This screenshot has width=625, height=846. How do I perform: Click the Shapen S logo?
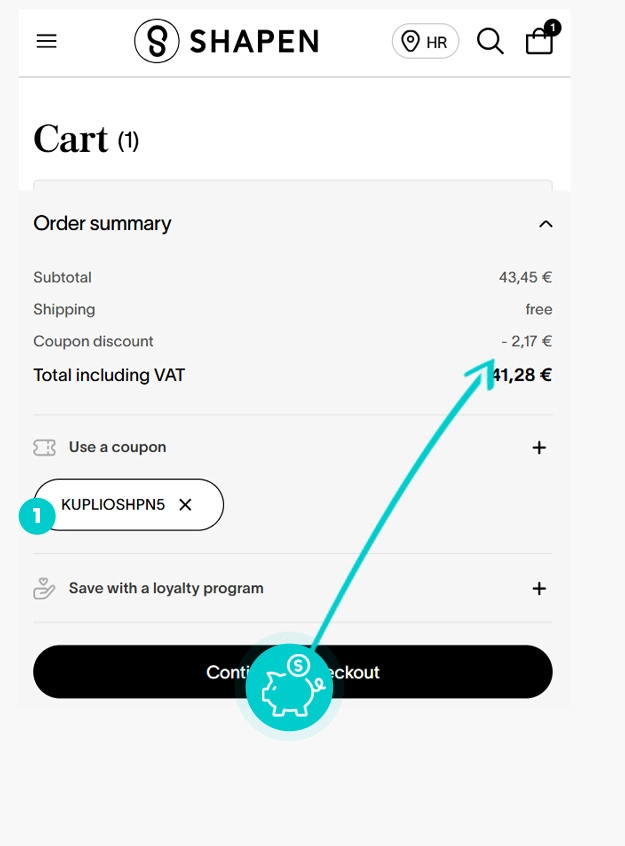click(x=157, y=41)
